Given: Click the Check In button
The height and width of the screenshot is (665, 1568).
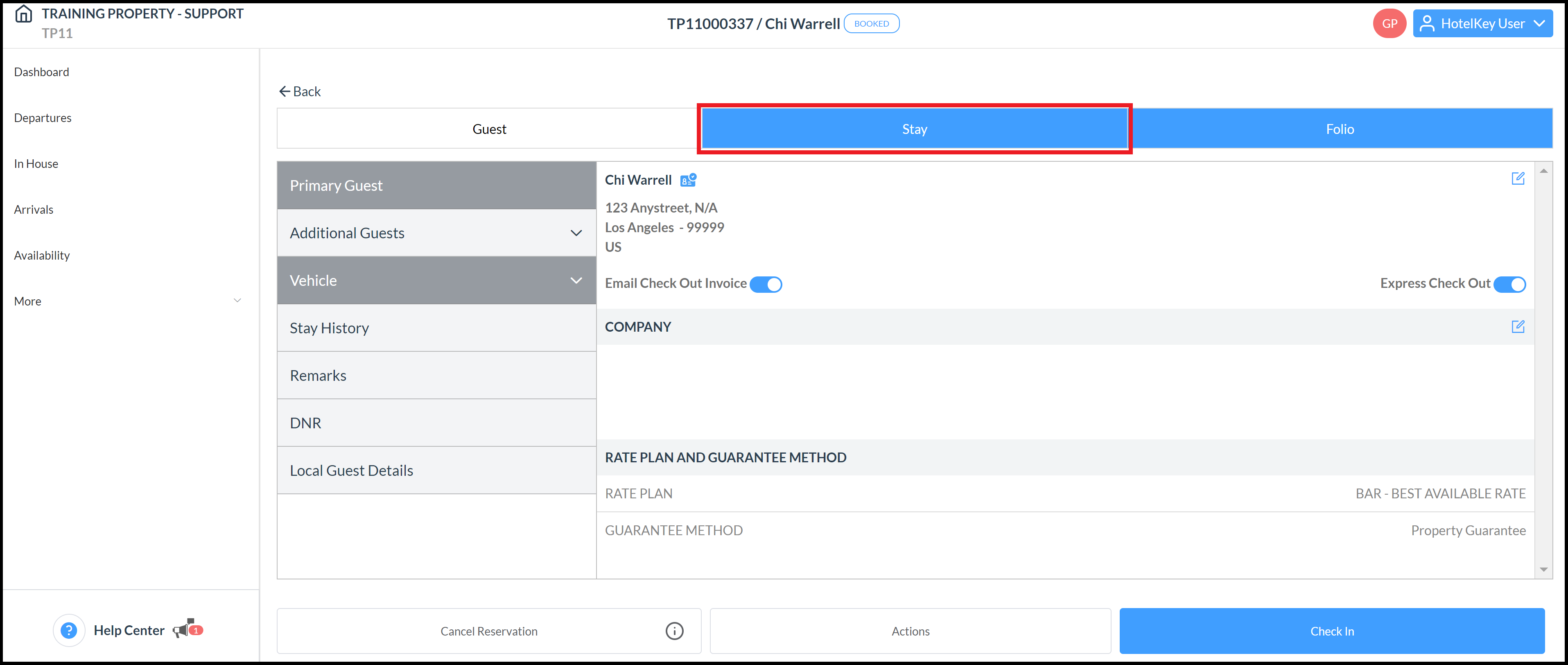Looking at the screenshot, I should [x=1333, y=631].
